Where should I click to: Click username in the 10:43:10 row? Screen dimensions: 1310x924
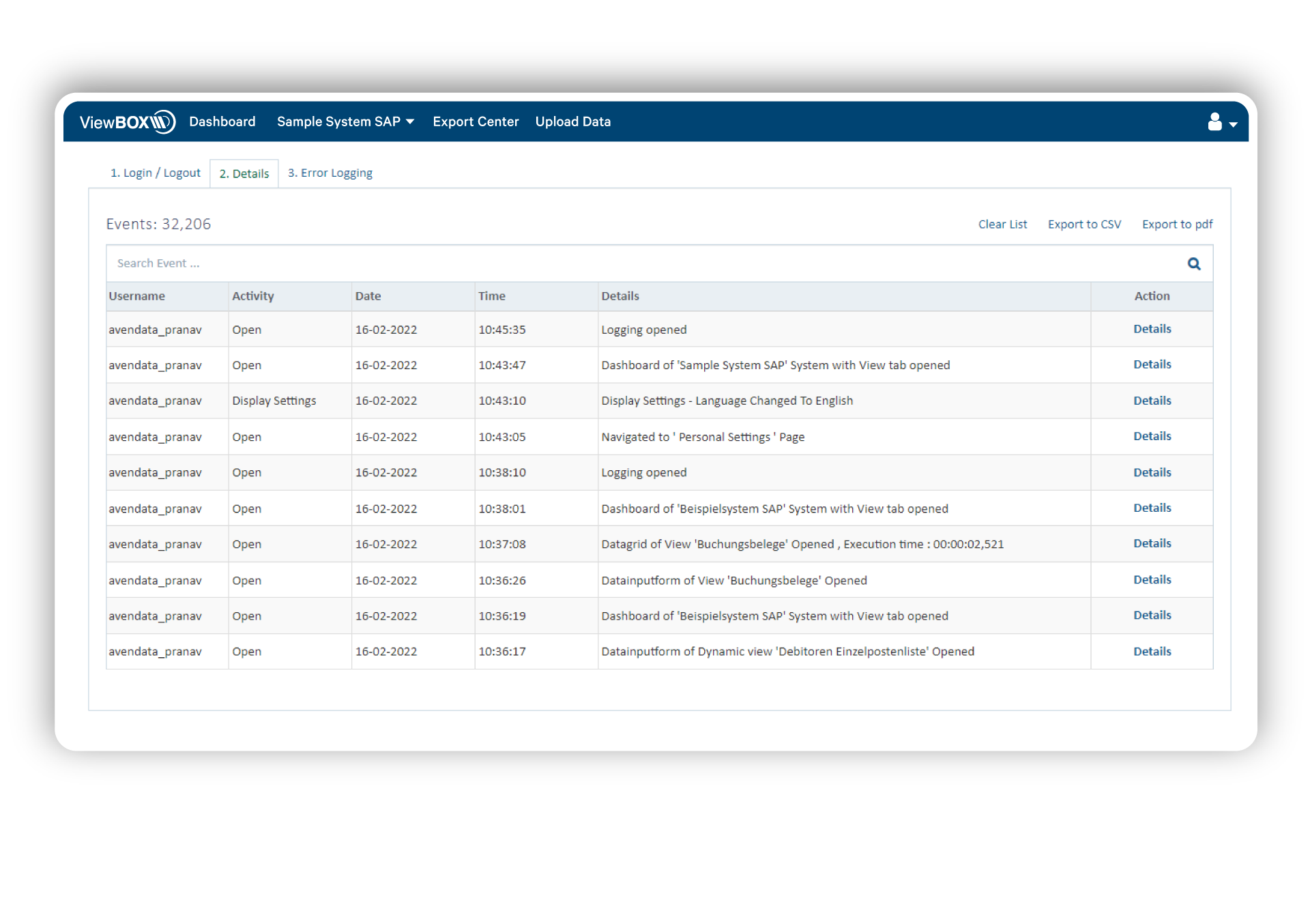pyautogui.click(x=155, y=401)
